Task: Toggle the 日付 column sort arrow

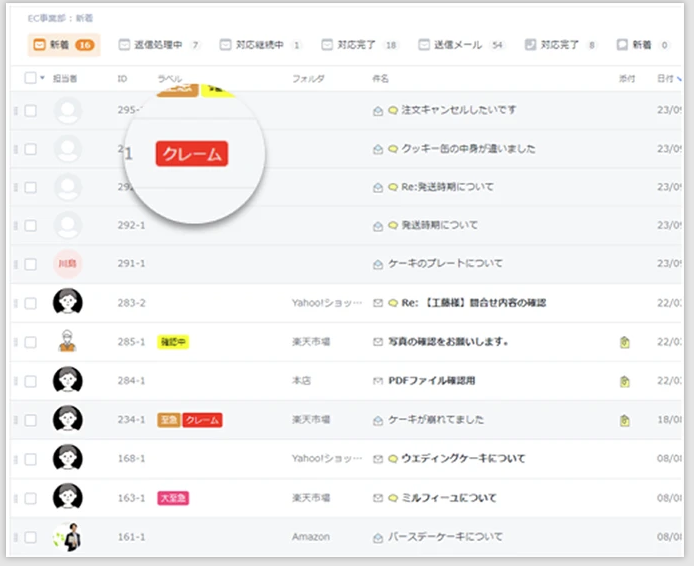Action: click(679, 79)
